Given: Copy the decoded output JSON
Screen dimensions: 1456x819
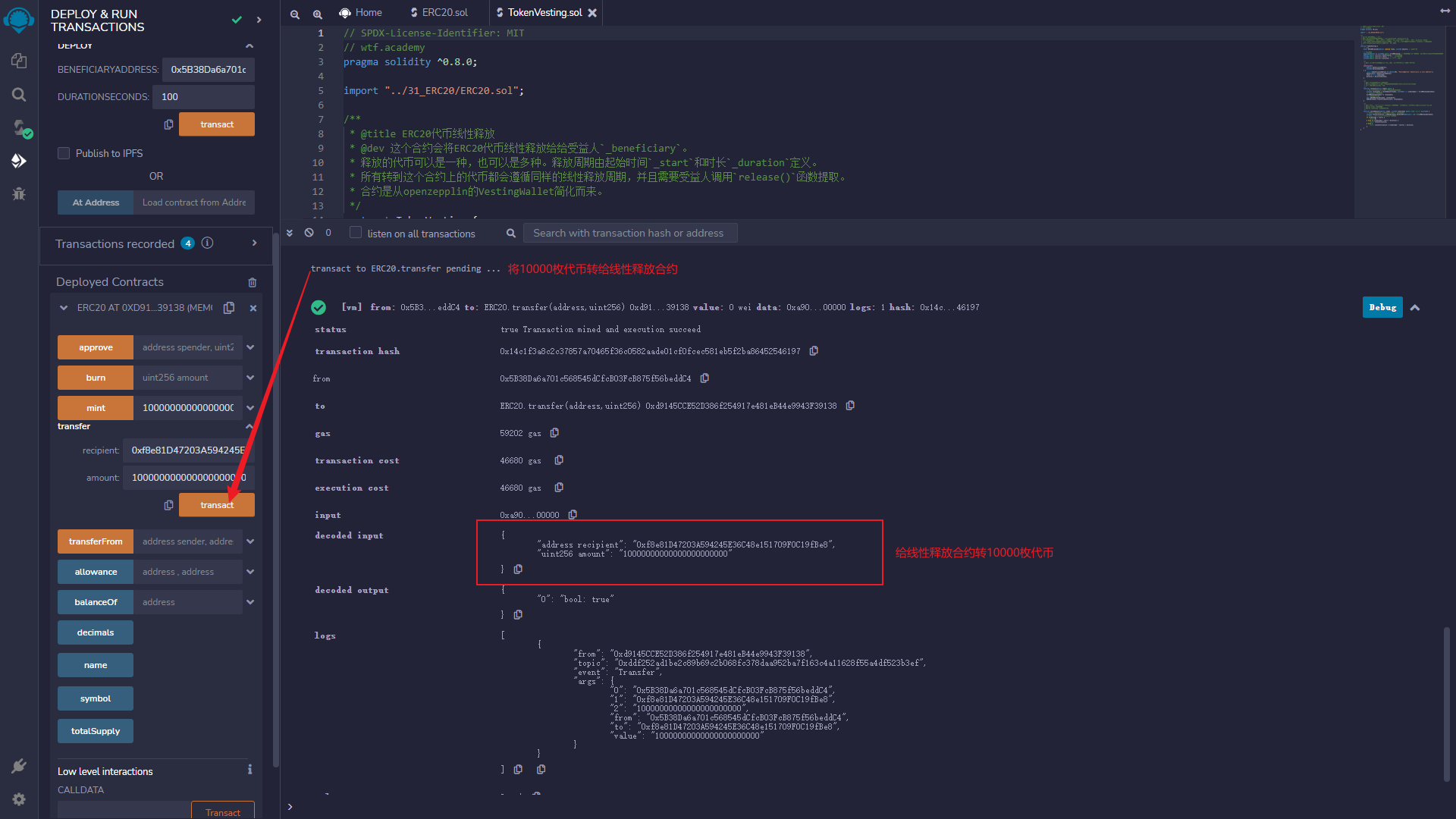Looking at the screenshot, I should [x=518, y=615].
